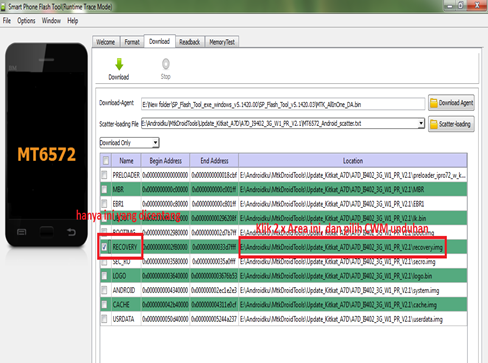Open the File menu

[7, 21]
